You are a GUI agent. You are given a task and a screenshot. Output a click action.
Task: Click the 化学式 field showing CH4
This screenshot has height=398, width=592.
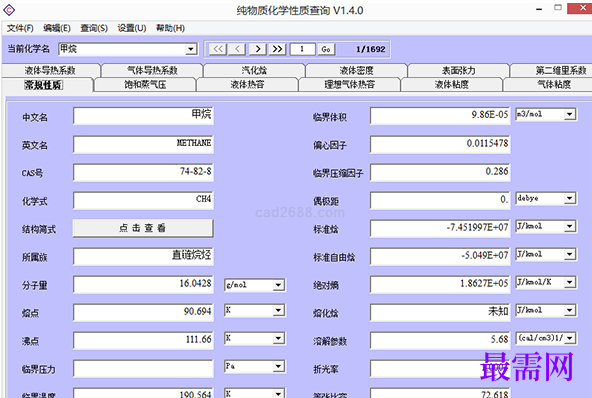(143, 200)
